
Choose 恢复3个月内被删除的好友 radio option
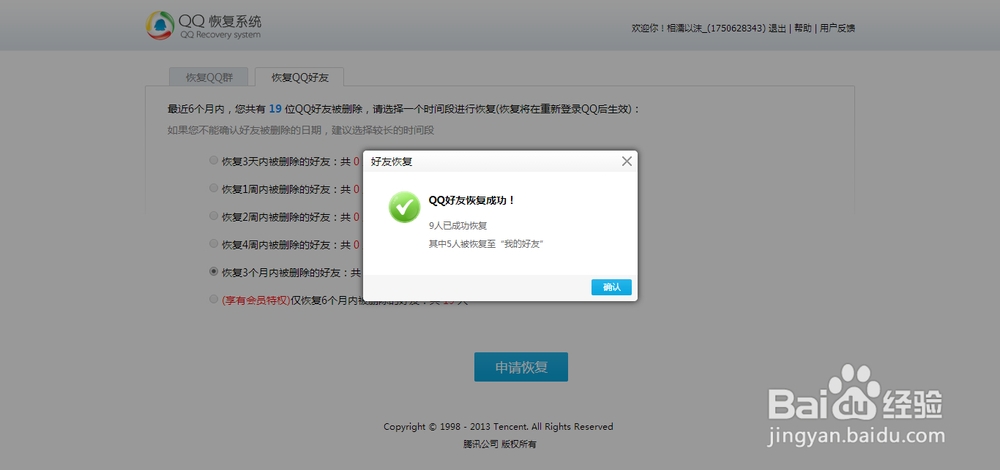click(x=214, y=271)
